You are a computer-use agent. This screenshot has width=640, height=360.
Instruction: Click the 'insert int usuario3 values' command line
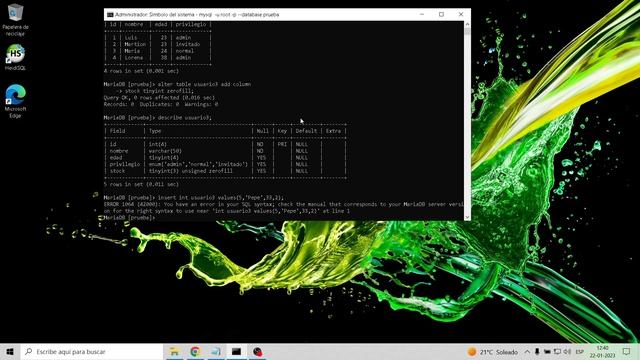(x=193, y=198)
